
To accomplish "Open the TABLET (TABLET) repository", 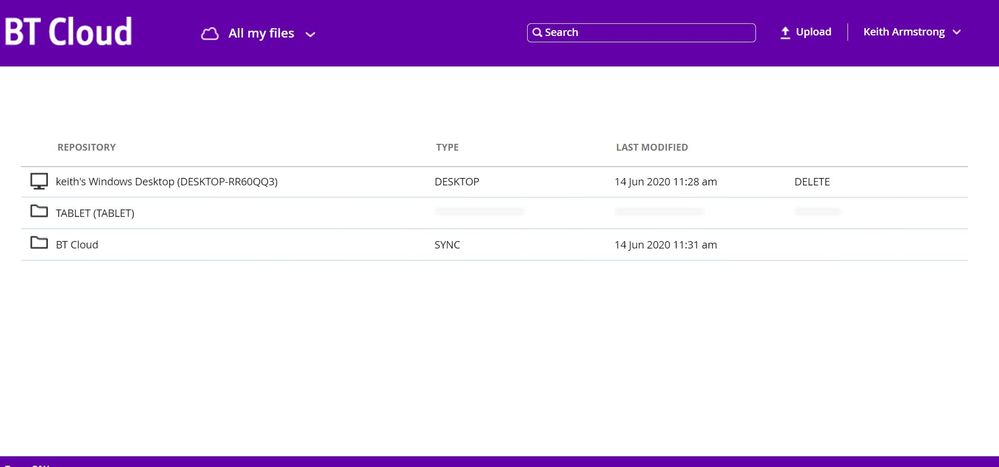I will pos(95,213).
